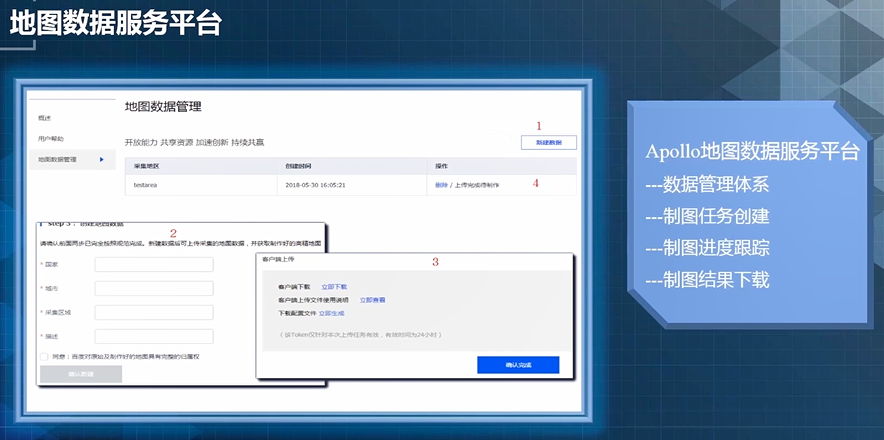Click the arrow beside 地图数据管理
The image size is (884, 440).
click(102, 160)
